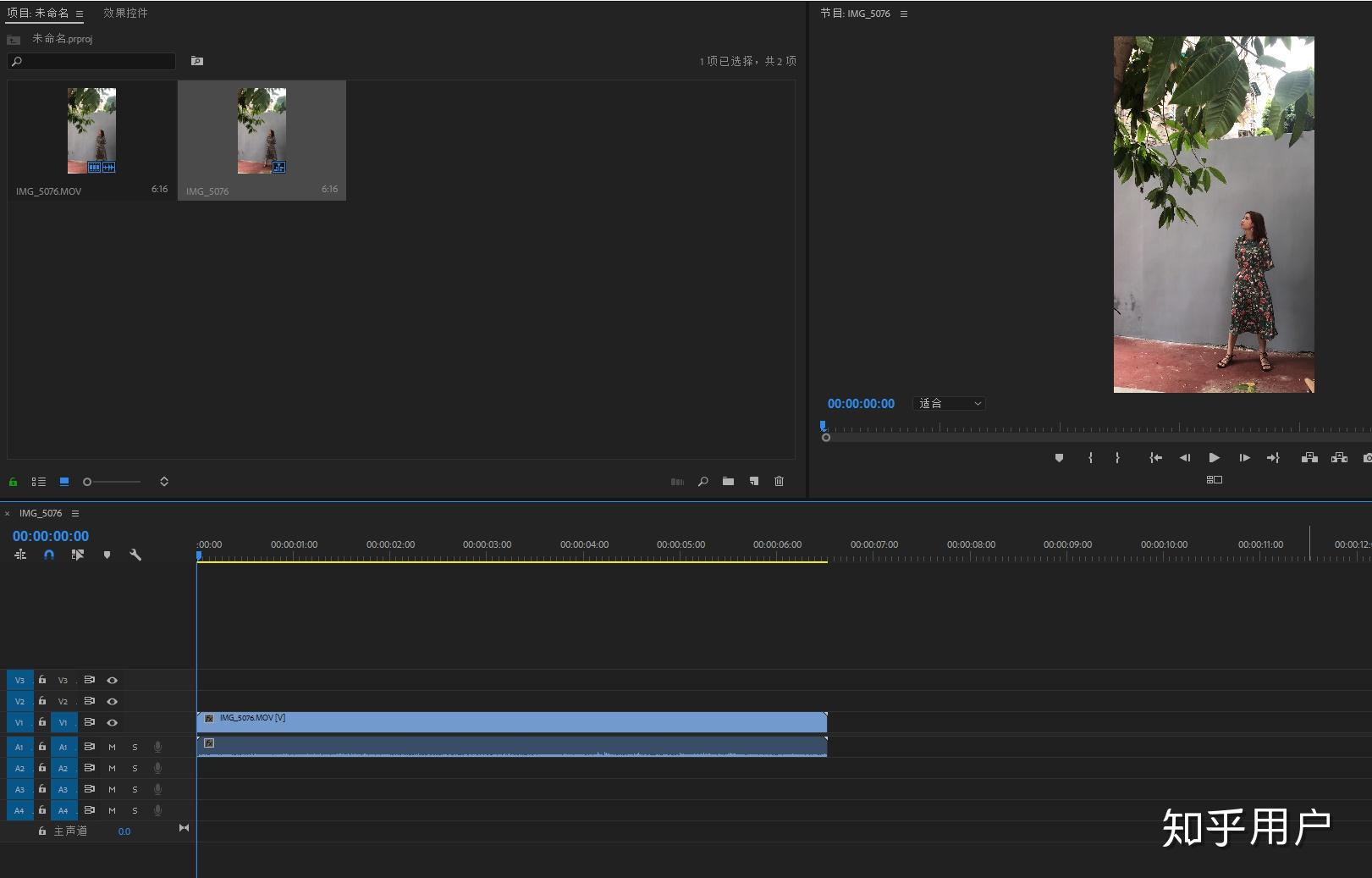This screenshot has width=1372, height=878.
Task: Open Timeline Display Settings wrench
Action: [135, 555]
